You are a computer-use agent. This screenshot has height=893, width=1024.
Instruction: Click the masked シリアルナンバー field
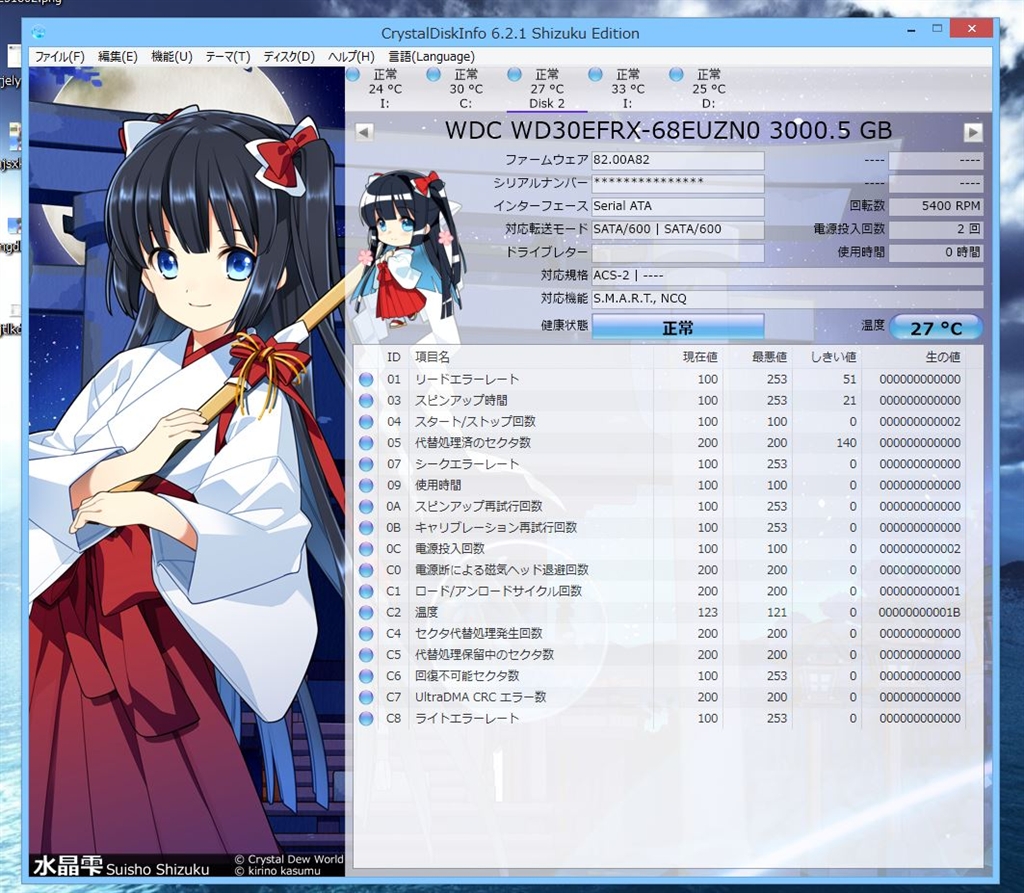coord(678,183)
